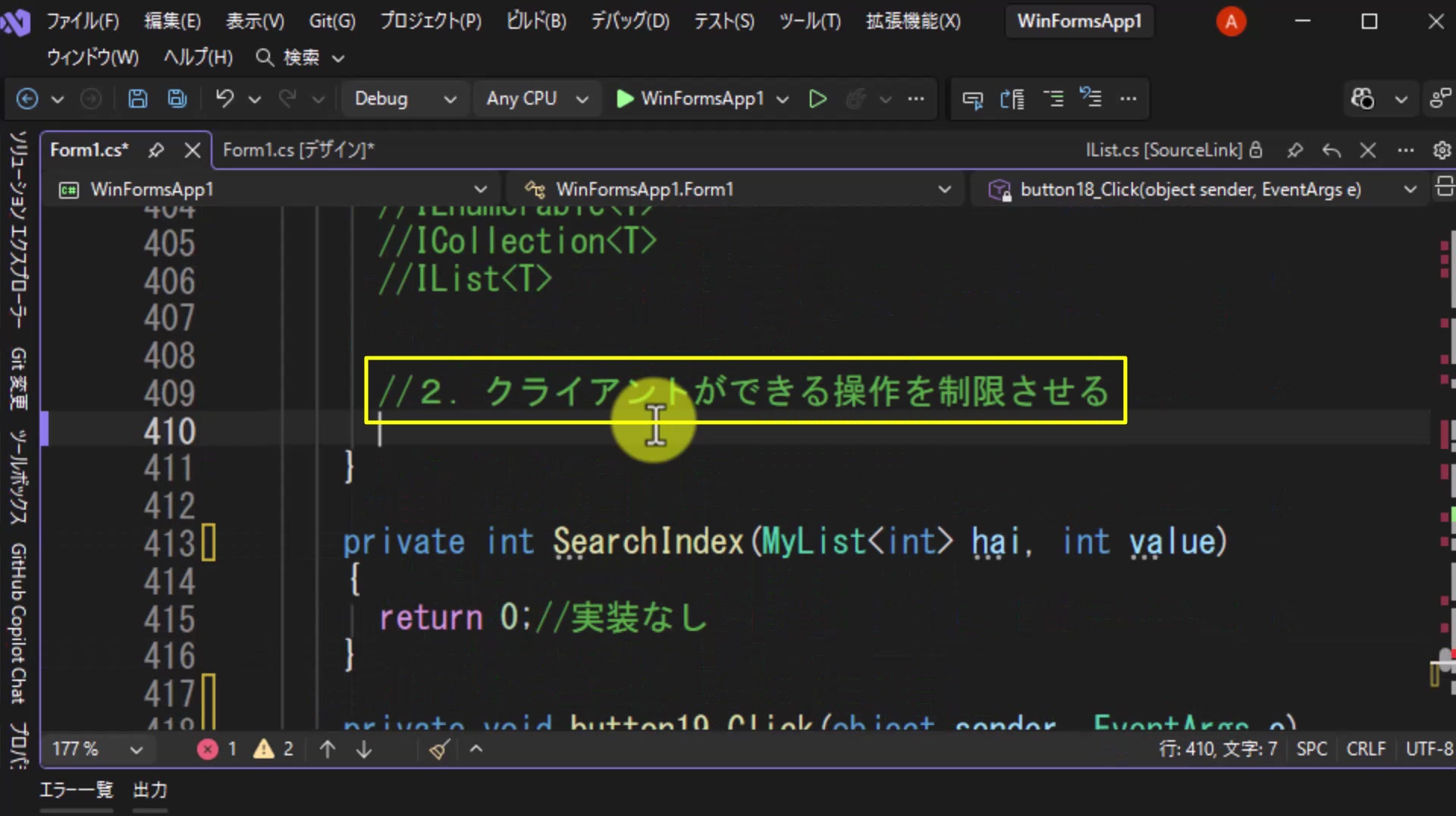1456x816 pixels.
Task: Open the デバッグ(D) menu
Action: tap(629, 20)
